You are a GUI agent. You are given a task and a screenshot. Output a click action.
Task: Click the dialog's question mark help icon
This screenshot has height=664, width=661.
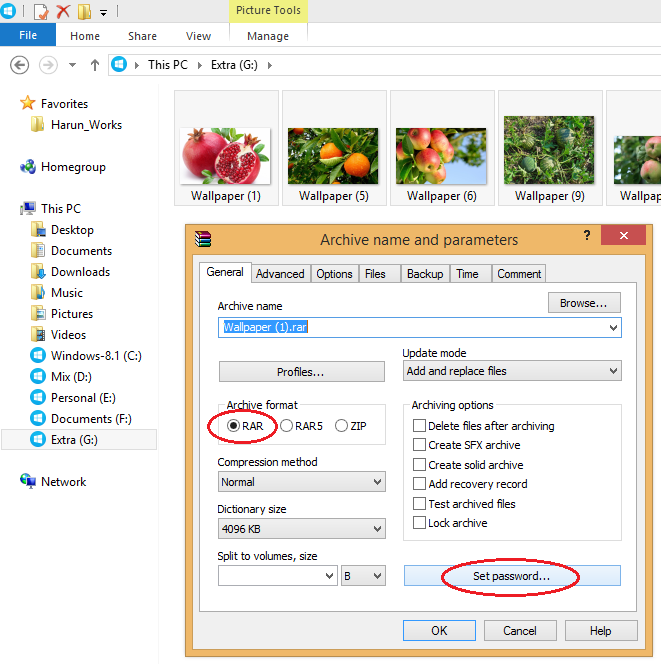pos(587,235)
